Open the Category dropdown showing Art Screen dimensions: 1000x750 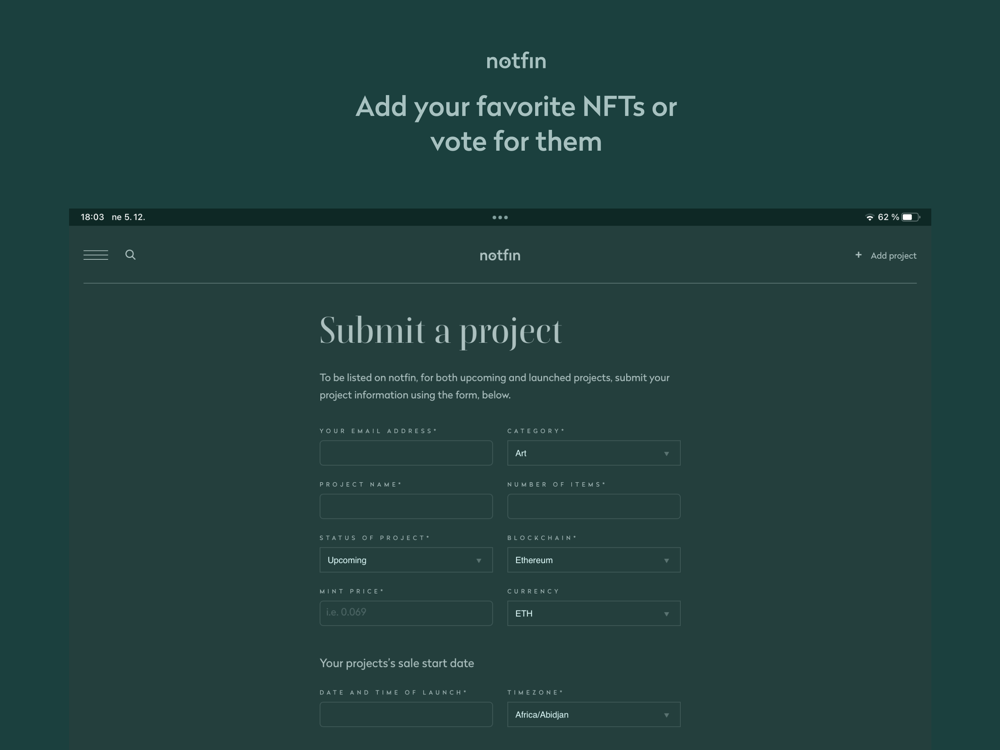coord(593,453)
